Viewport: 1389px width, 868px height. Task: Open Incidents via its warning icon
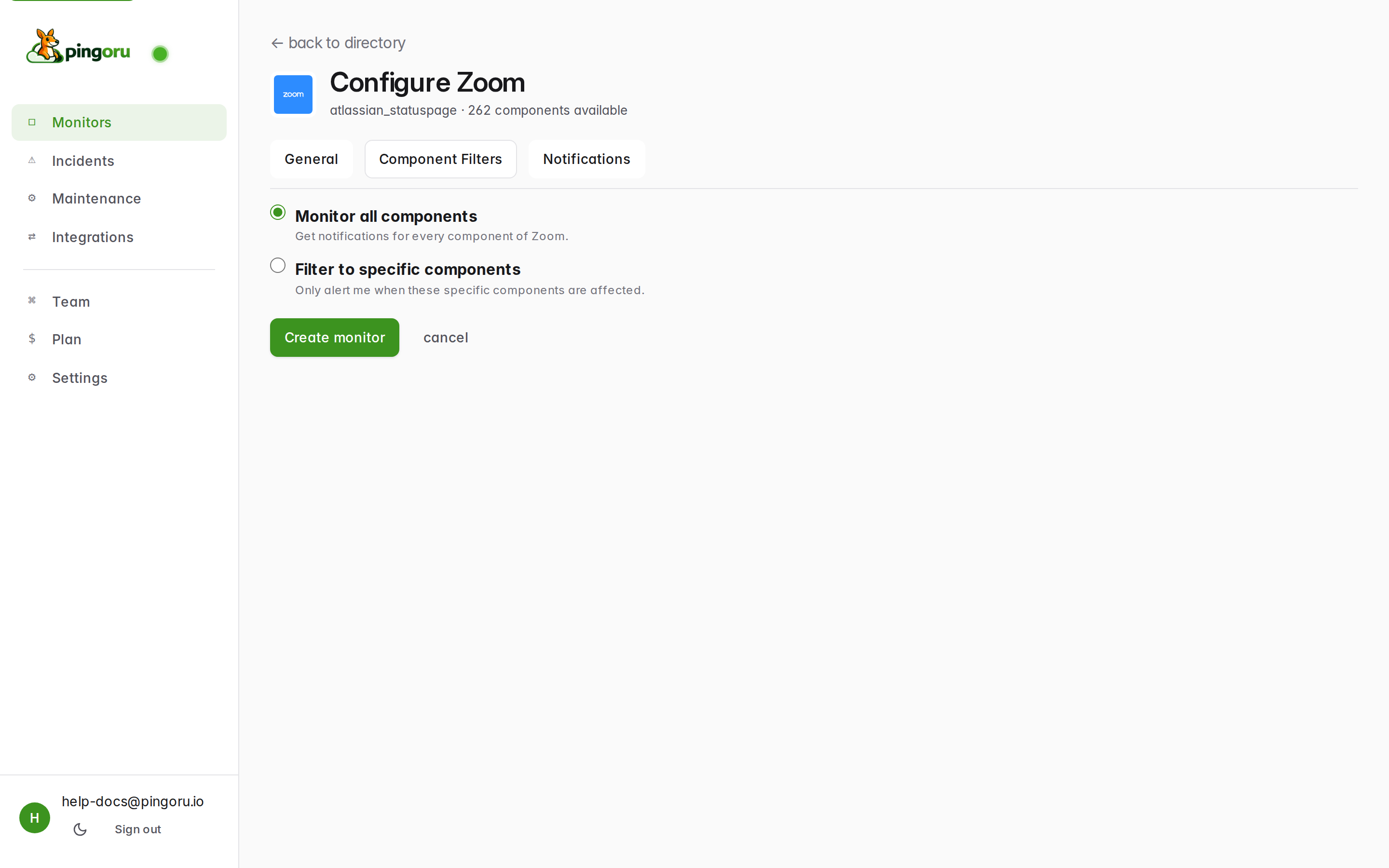click(31, 161)
